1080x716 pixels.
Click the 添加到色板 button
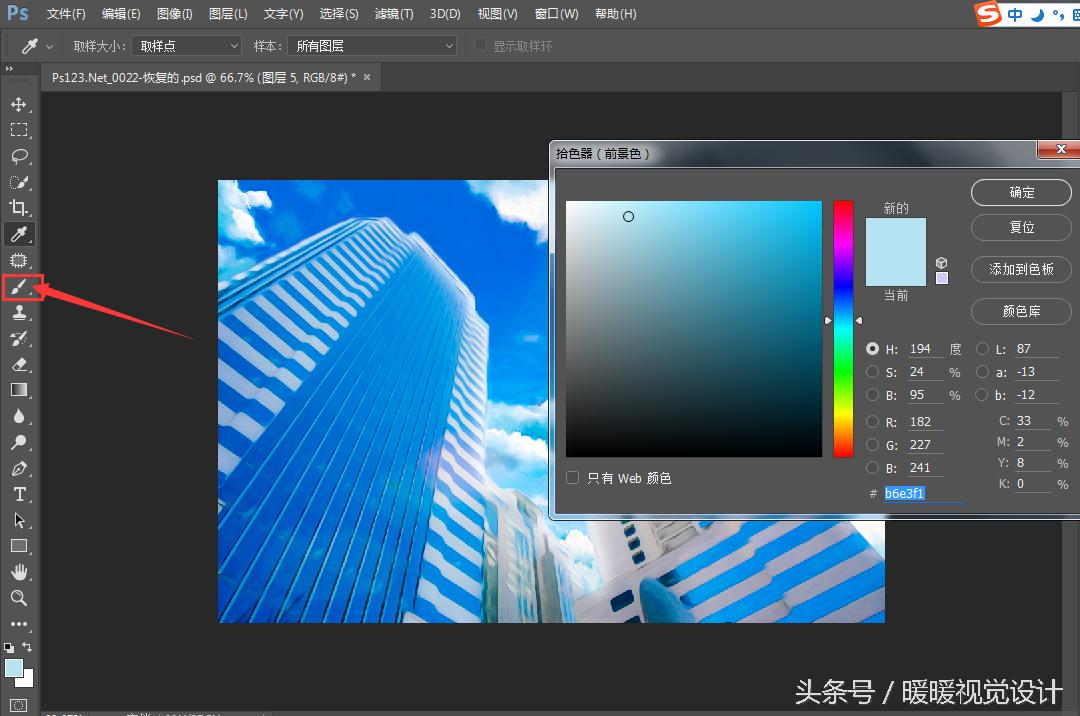pyautogui.click(x=1021, y=269)
